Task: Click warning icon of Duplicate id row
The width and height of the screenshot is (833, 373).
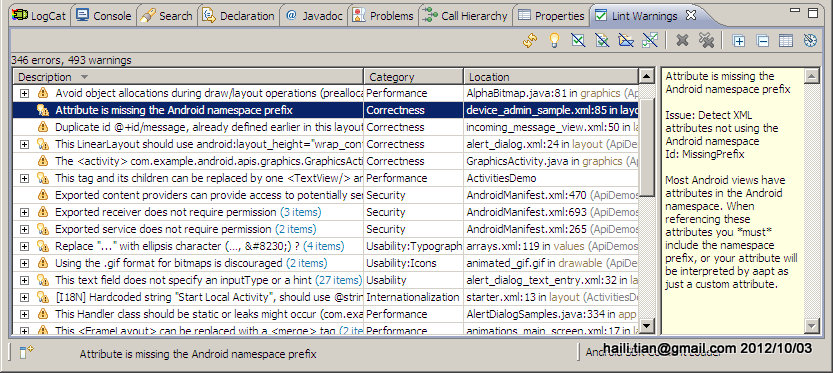Action: [x=42, y=127]
